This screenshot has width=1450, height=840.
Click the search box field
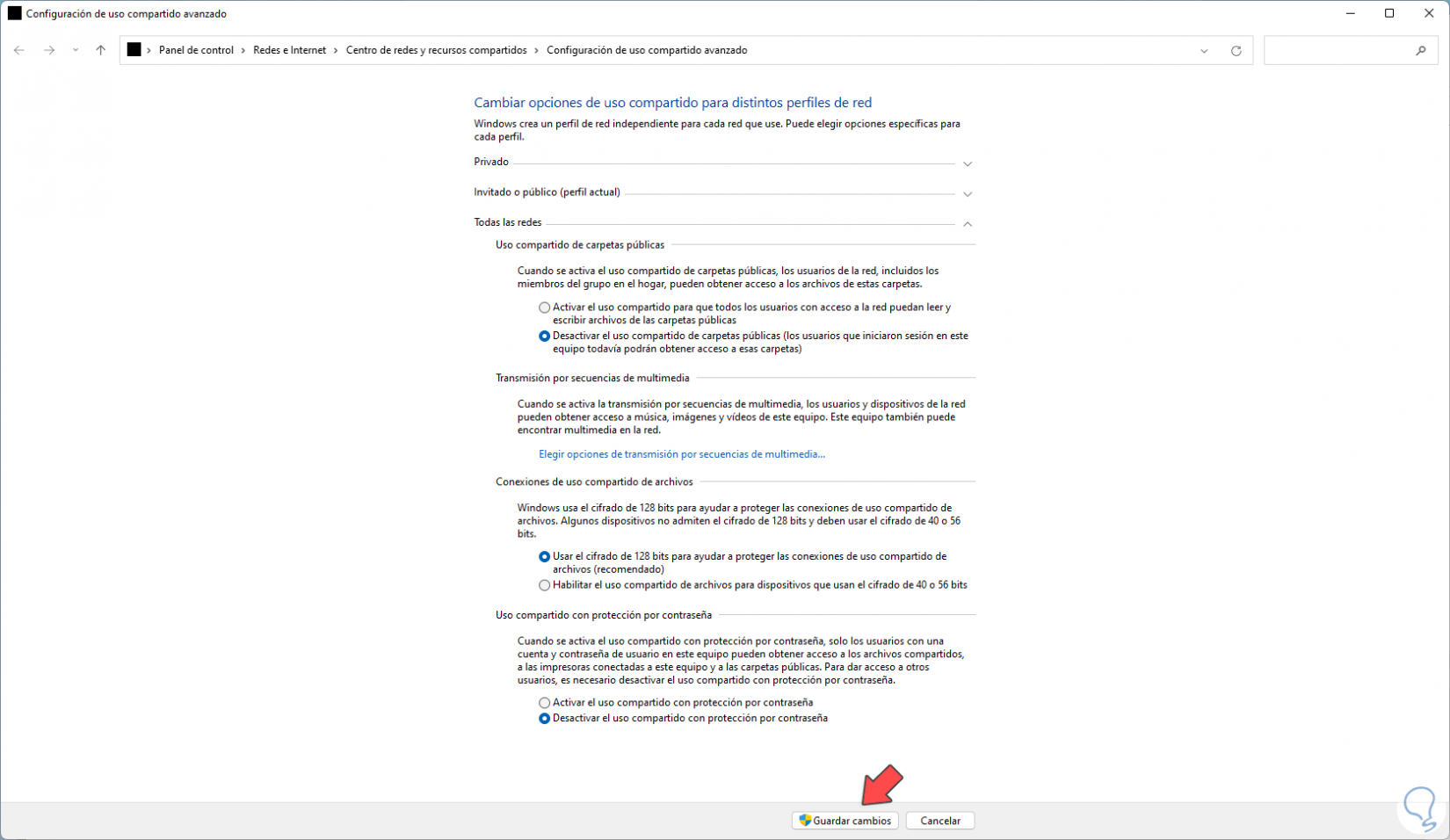tap(1351, 50)
